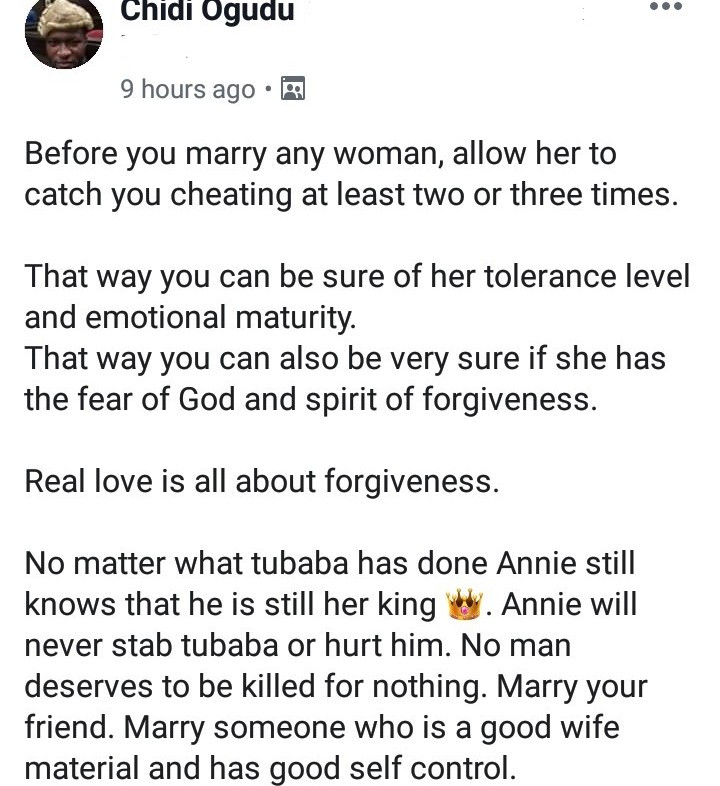Click the friends audience privacy icon
This screenshot has width=720, height=786.
(293, 89)
